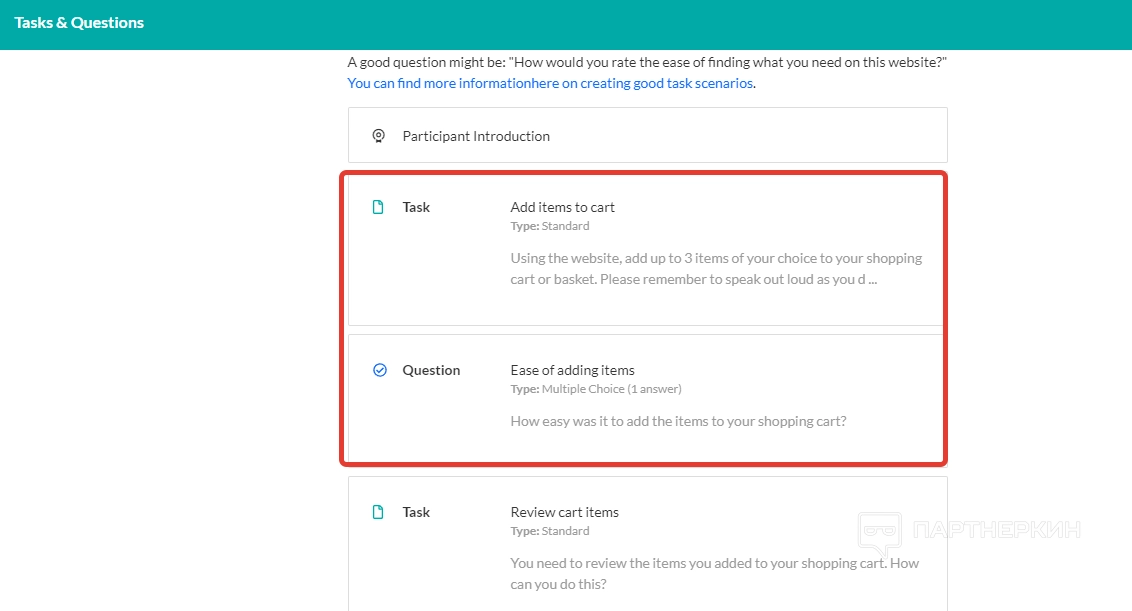This screenshot has width=1132, height=611.
Task: Click the webcam icon beside Participant Introduction
Action: [x=378, y=136]
